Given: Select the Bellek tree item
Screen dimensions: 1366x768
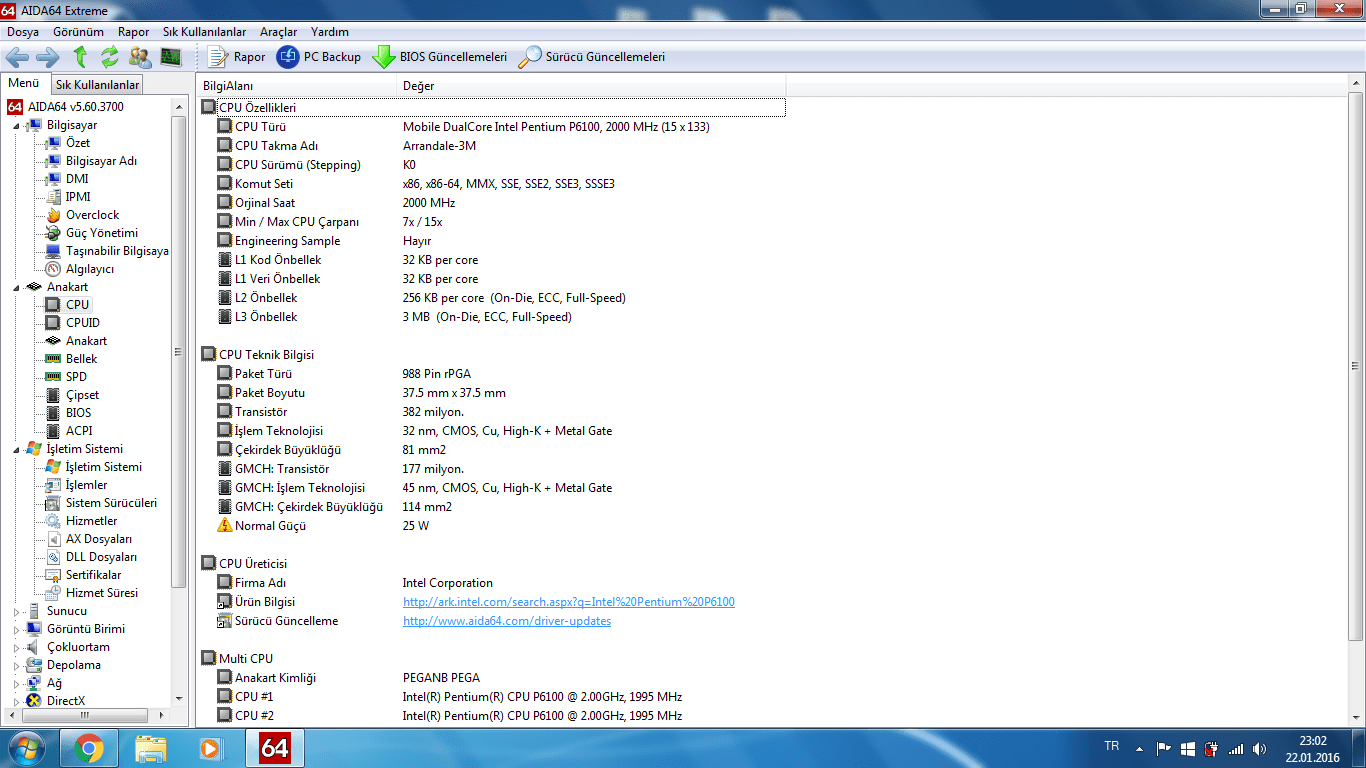Looking at the screenshot, I should coord(82,359).
